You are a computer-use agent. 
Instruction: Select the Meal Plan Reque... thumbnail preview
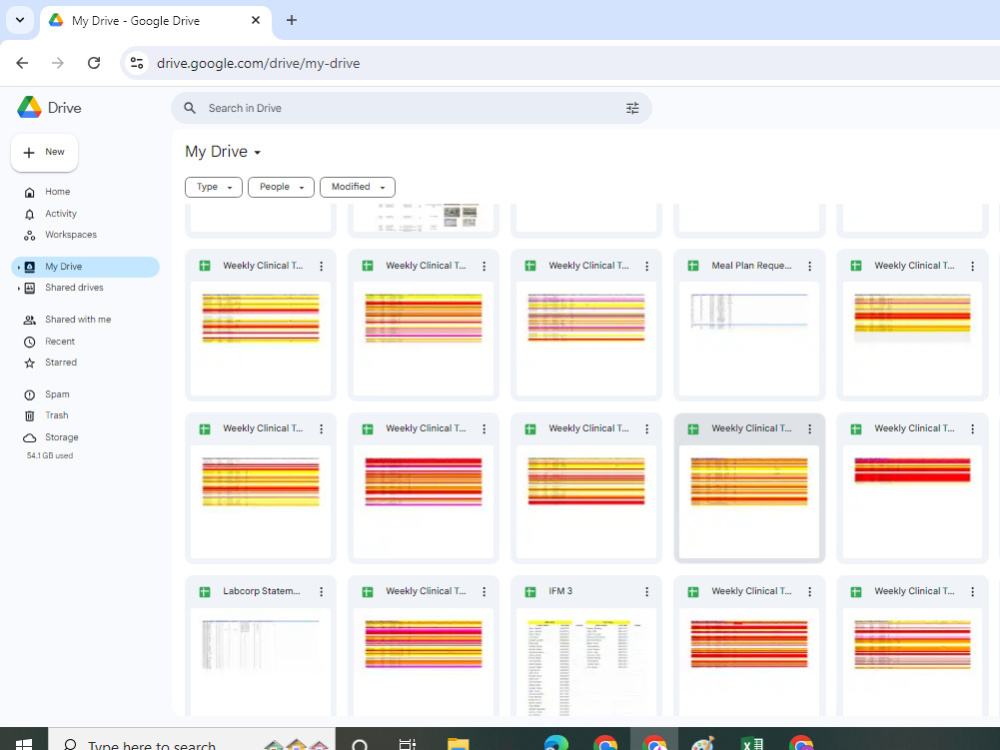[749, 339]
